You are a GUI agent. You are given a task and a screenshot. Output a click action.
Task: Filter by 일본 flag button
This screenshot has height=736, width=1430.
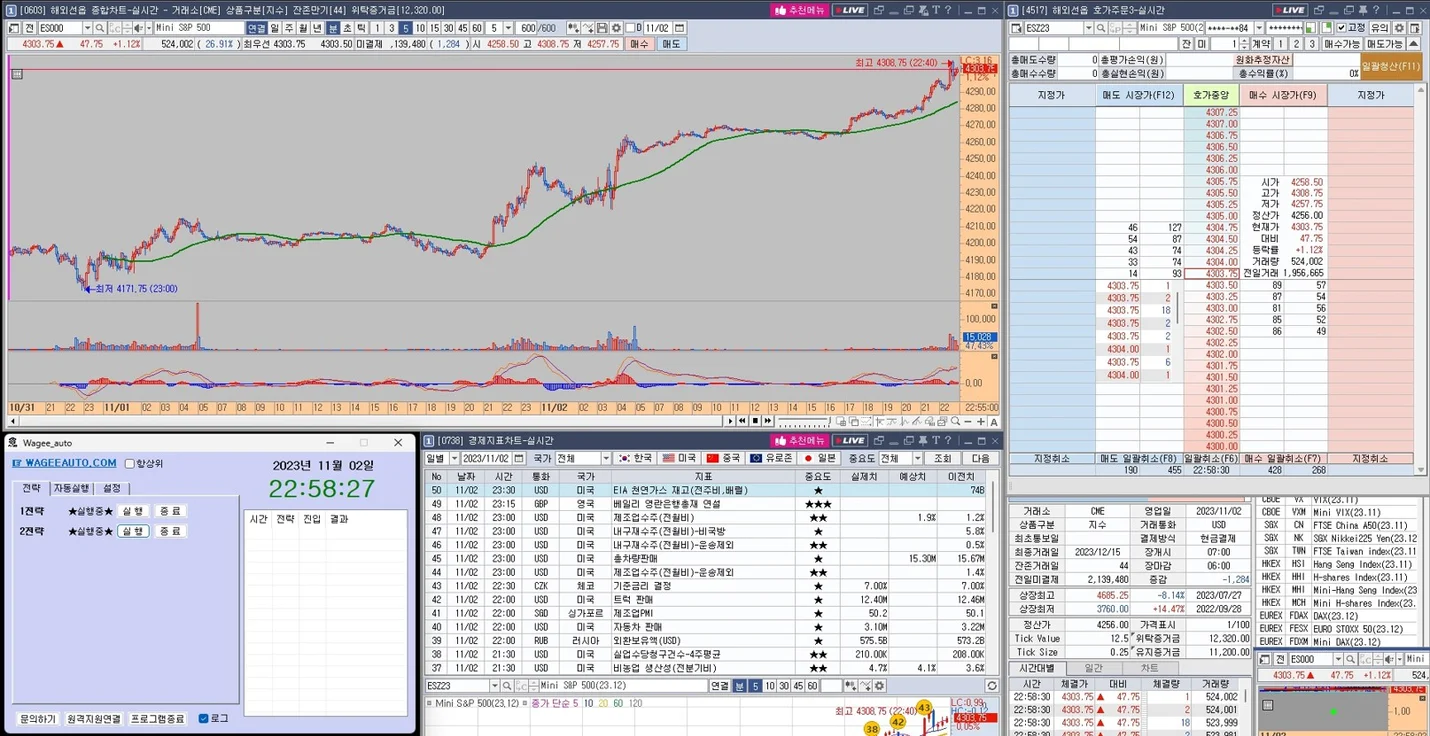[x=819, y=458]
